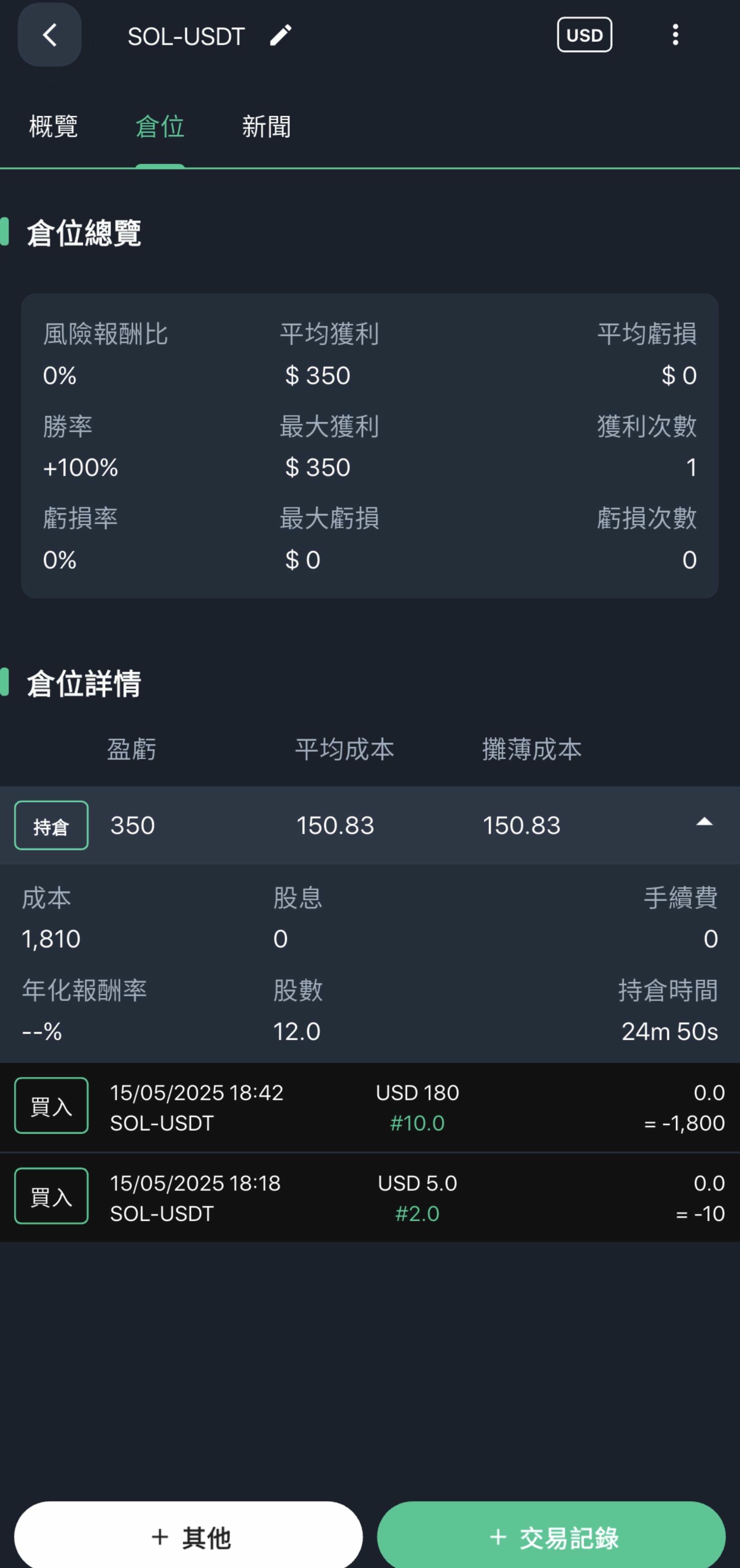This screenshot has height=1568, width=740.
Task: Add a record via + 交易記錄 button
Action: 551,1537
